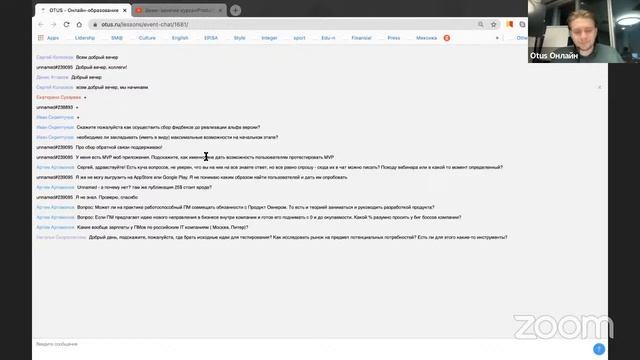Open the orange extension icon in the toolbar
640x360 pixels.
tap(509, 24)
